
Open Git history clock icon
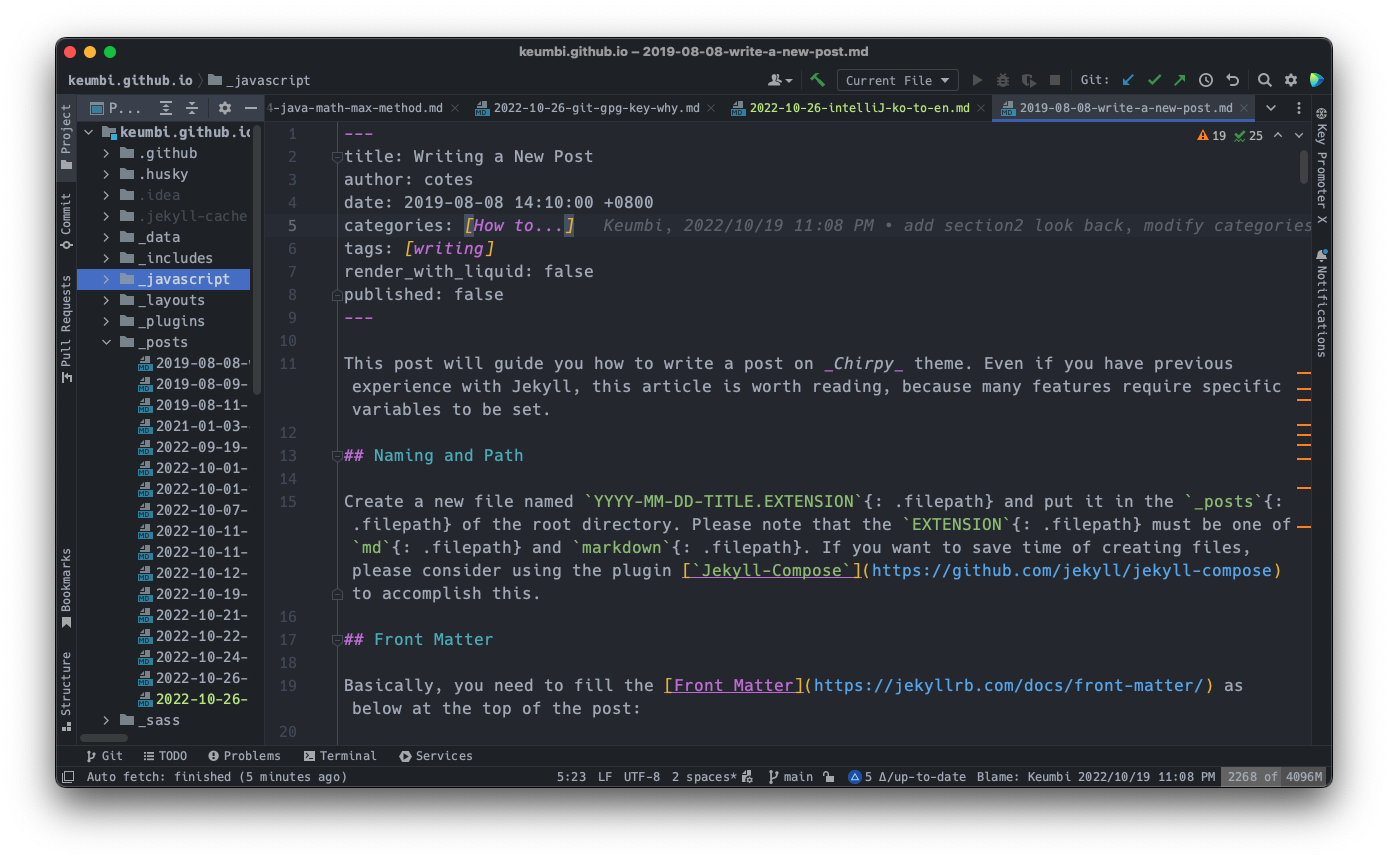point(1206,80)
